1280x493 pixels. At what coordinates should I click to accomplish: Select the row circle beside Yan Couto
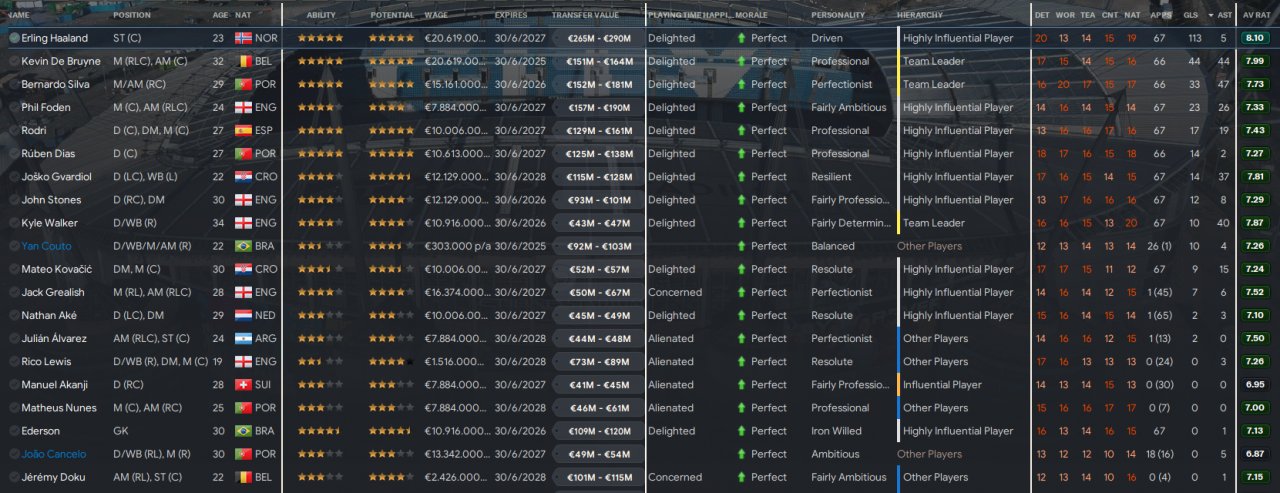tap(14, 246)
